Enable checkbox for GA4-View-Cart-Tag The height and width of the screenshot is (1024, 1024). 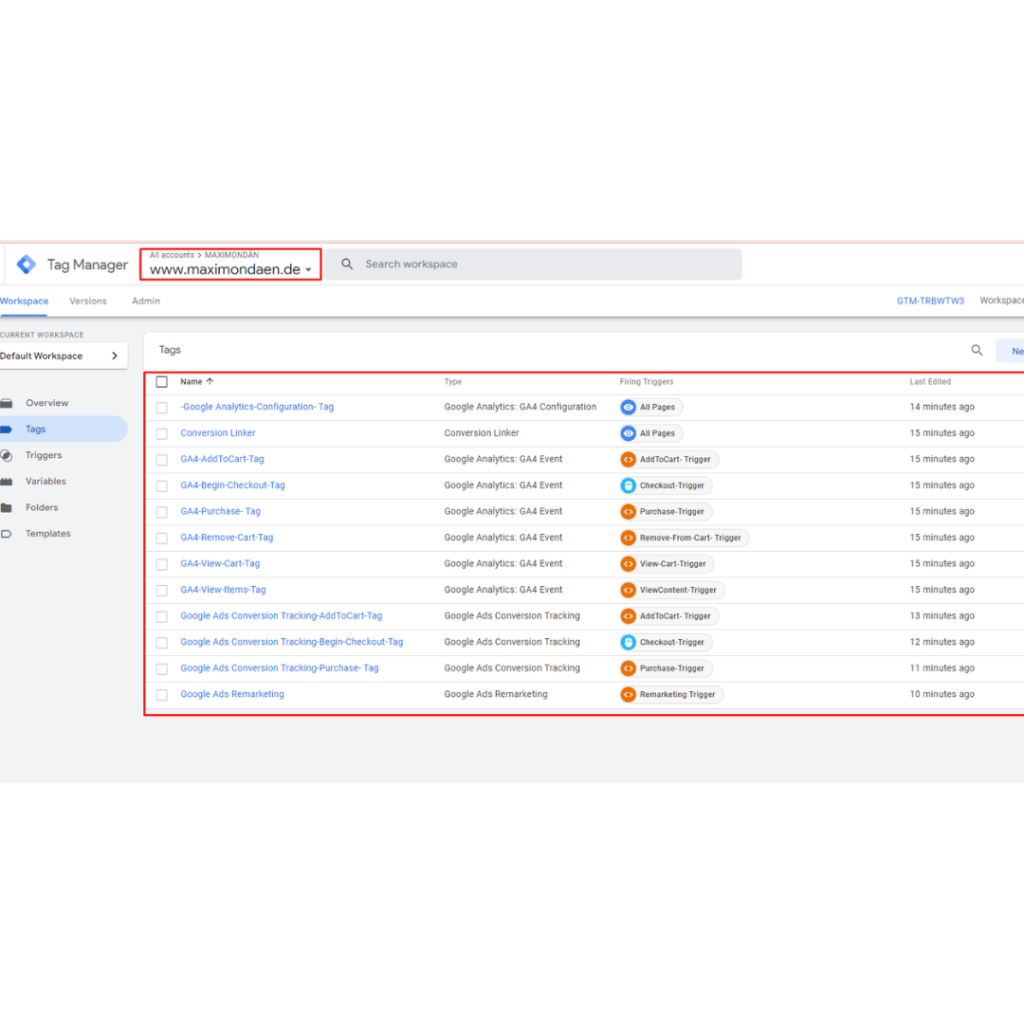pos(162,564)
